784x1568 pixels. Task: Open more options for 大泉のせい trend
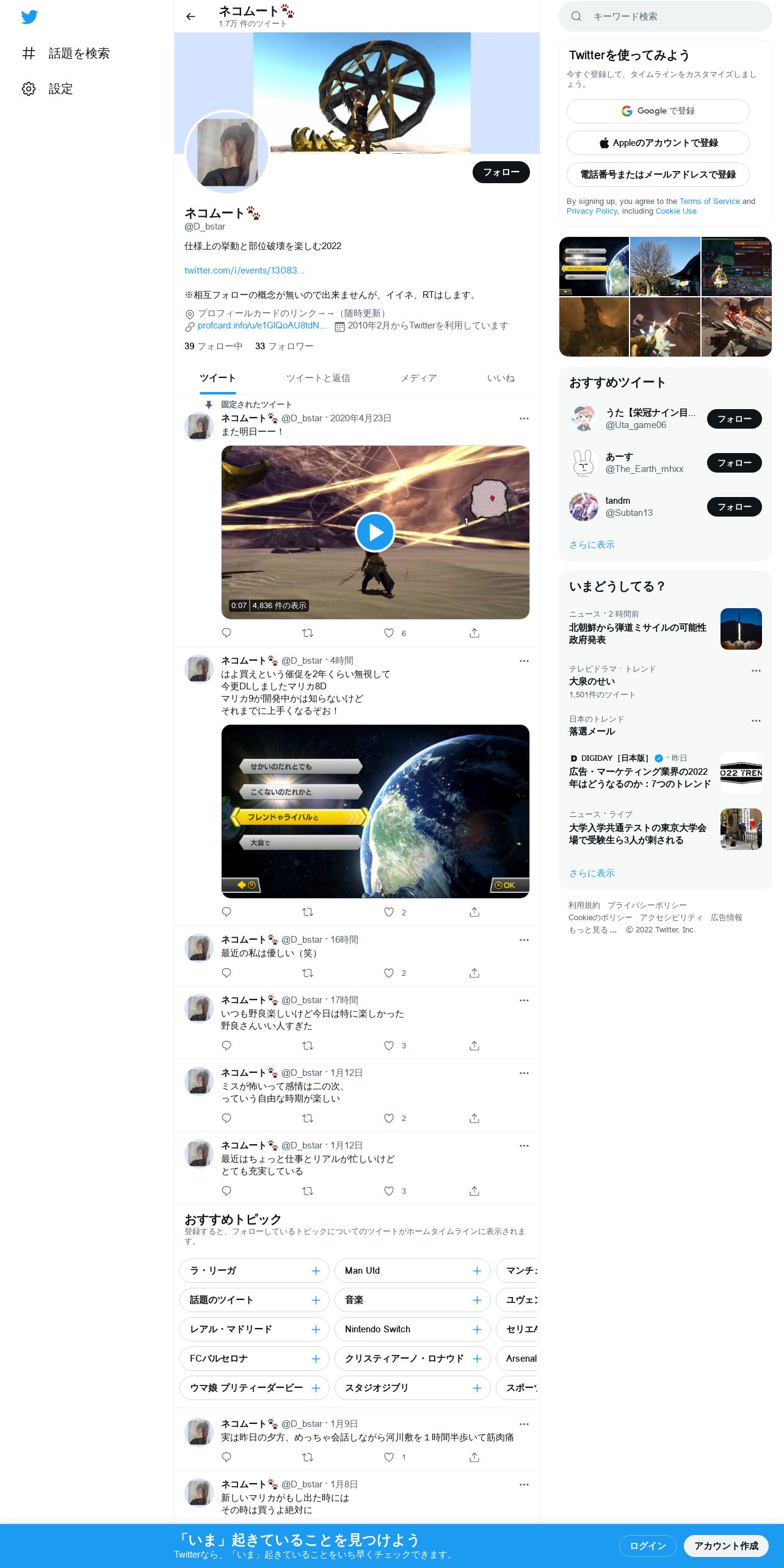coord(756,670)
